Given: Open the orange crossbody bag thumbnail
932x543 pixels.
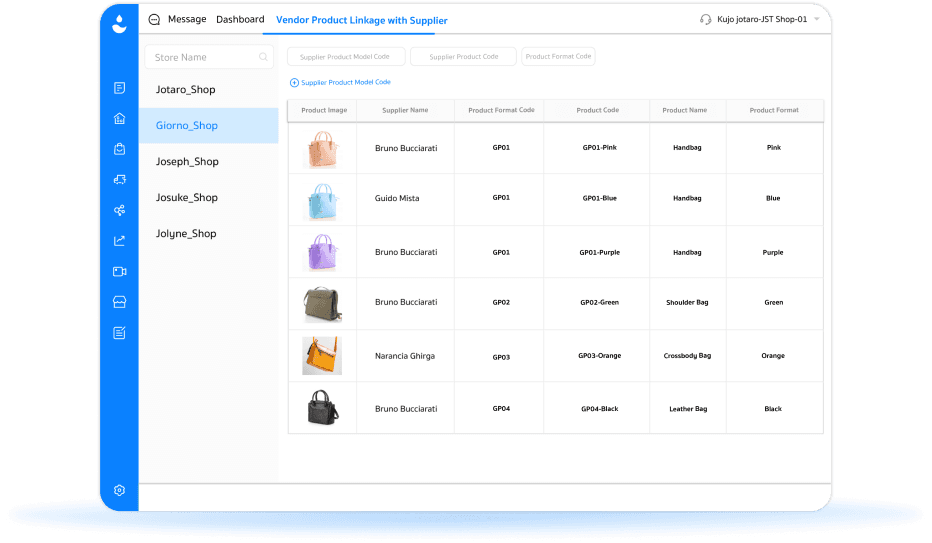Looking at the screenshot, I should [x=322, y=356].
